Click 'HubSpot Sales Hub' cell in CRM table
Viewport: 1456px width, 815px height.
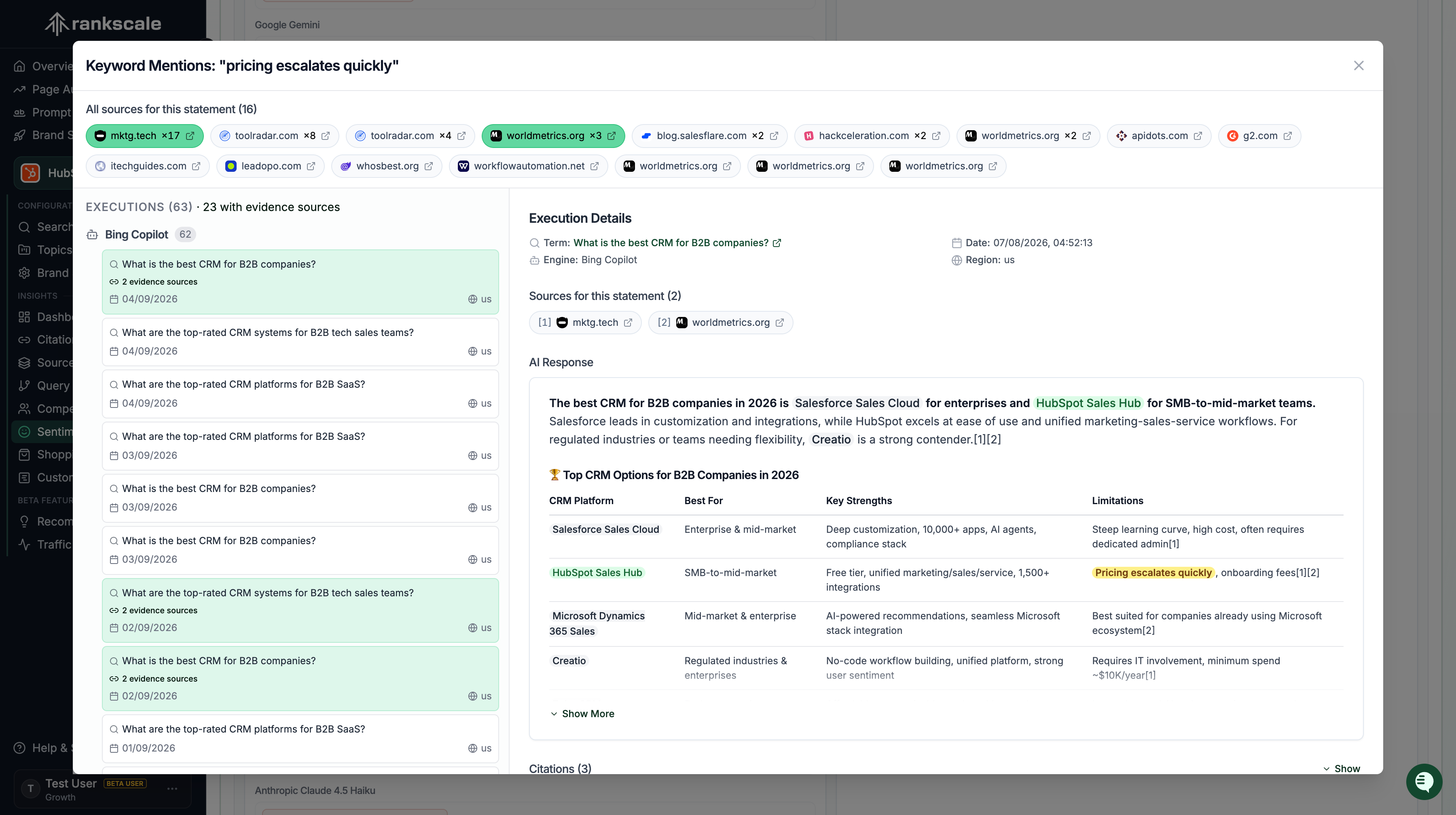pyautogui.click(x=597, y=573)
